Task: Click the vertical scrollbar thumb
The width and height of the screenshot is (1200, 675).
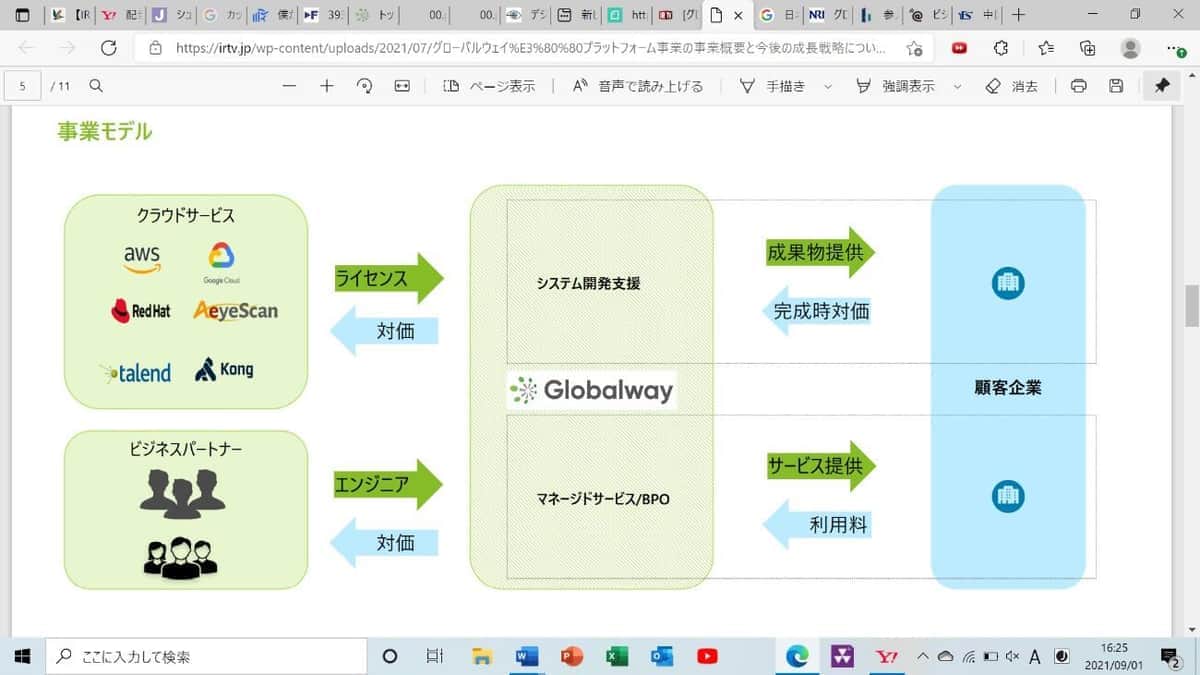Action: tap(1191, 305)
